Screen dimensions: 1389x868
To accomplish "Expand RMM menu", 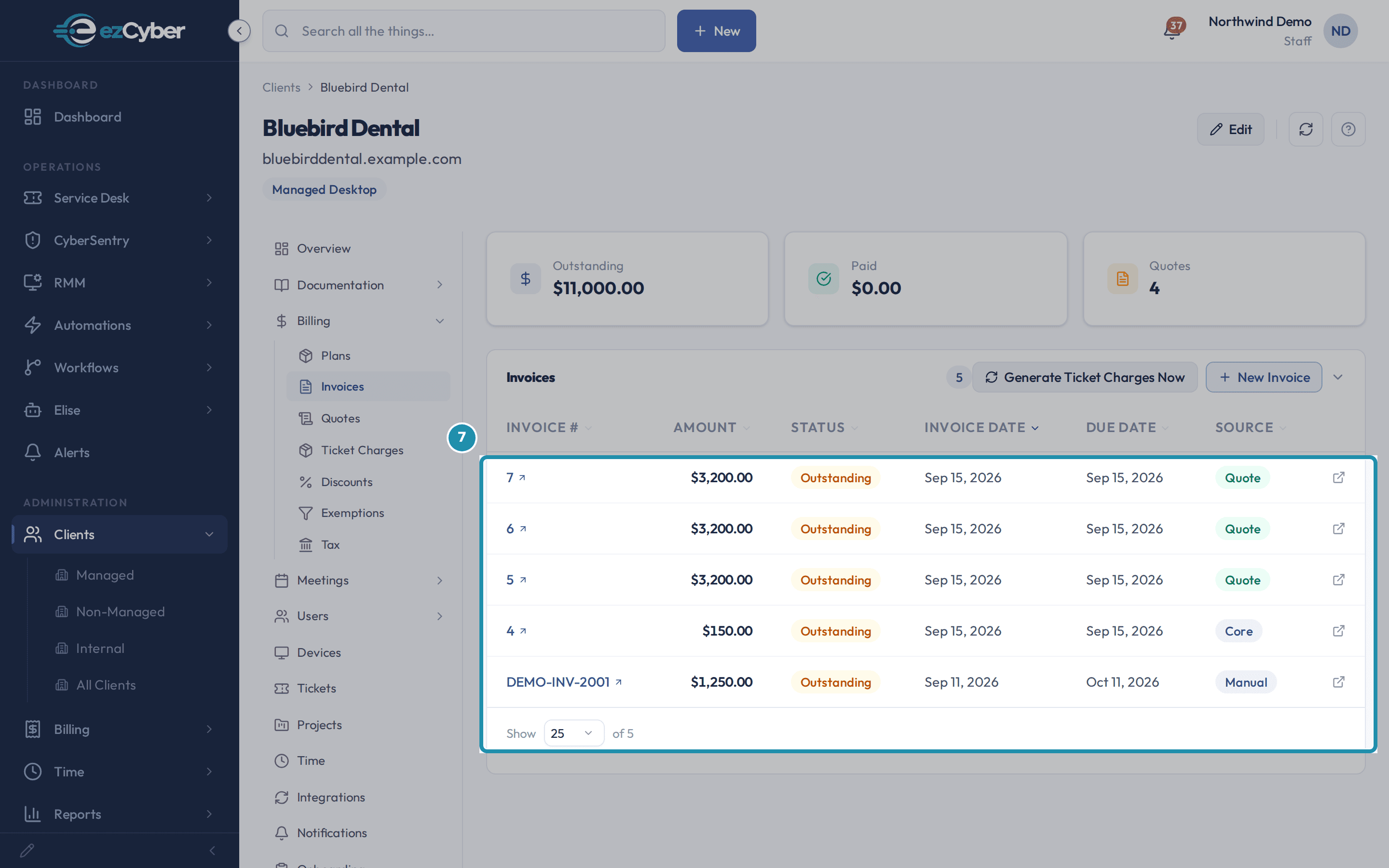I will (x=120, y=283).
